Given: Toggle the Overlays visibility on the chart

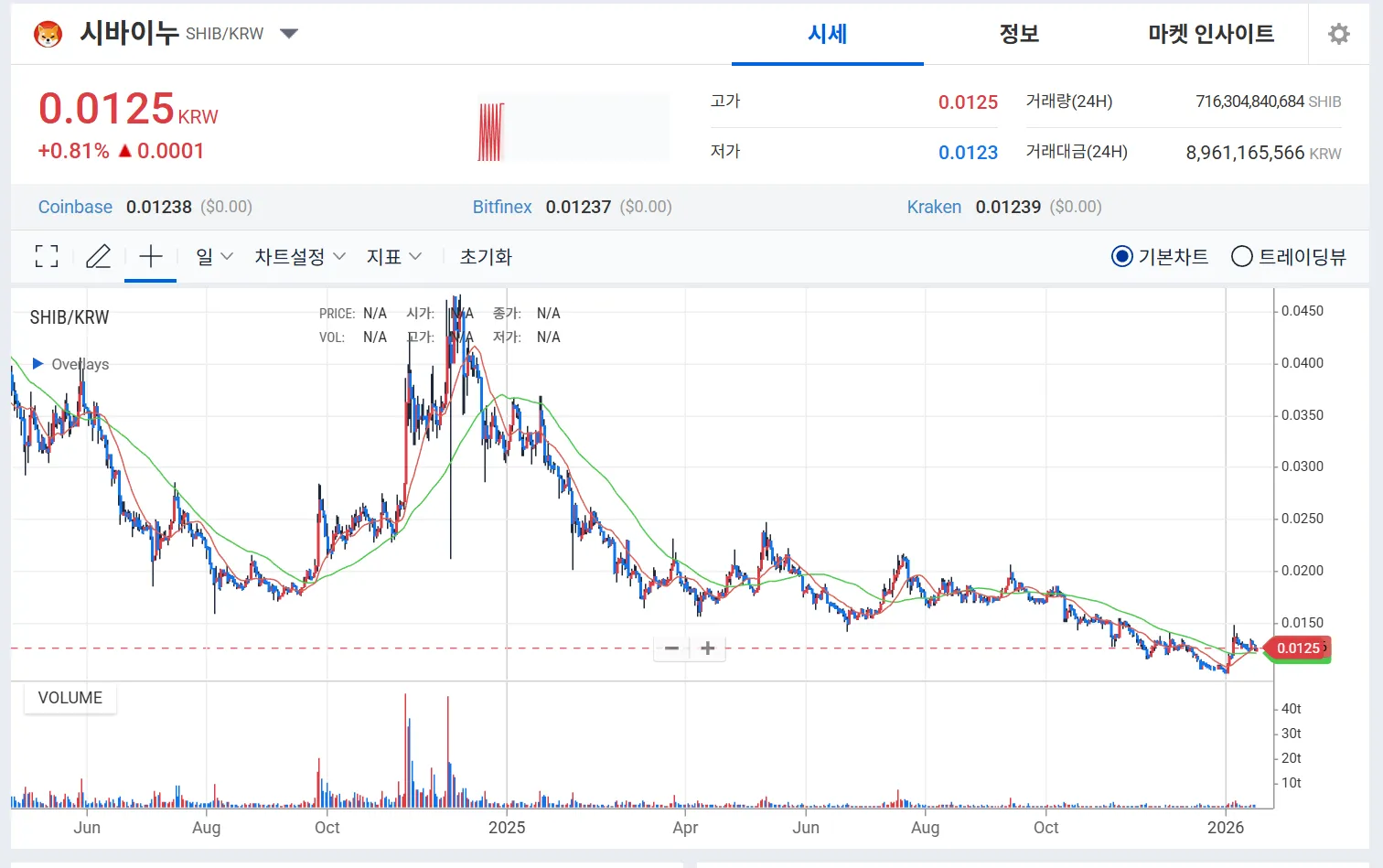Looking at the screenshot, I should pos(69,363).
